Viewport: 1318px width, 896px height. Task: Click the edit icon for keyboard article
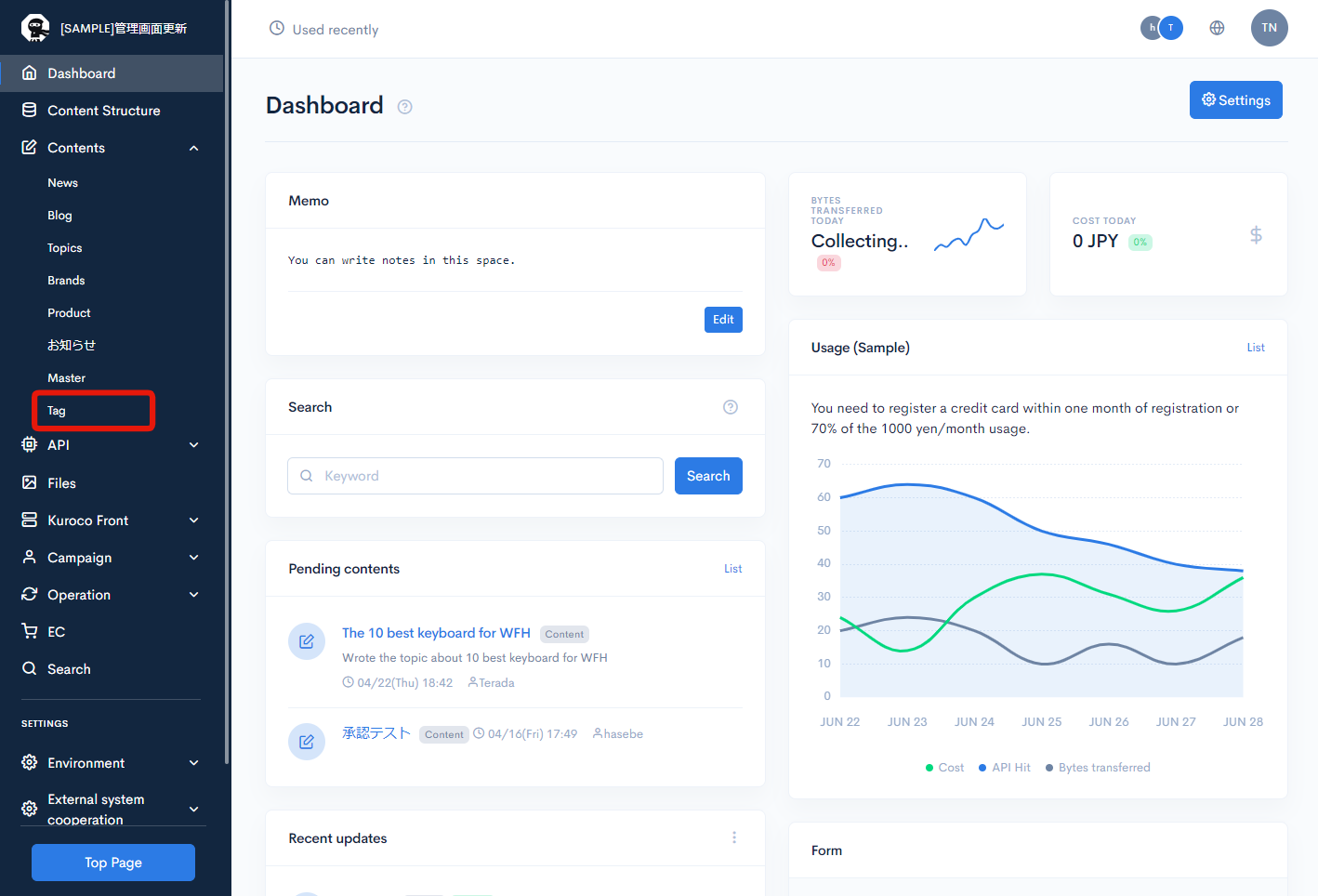point(307,641)
